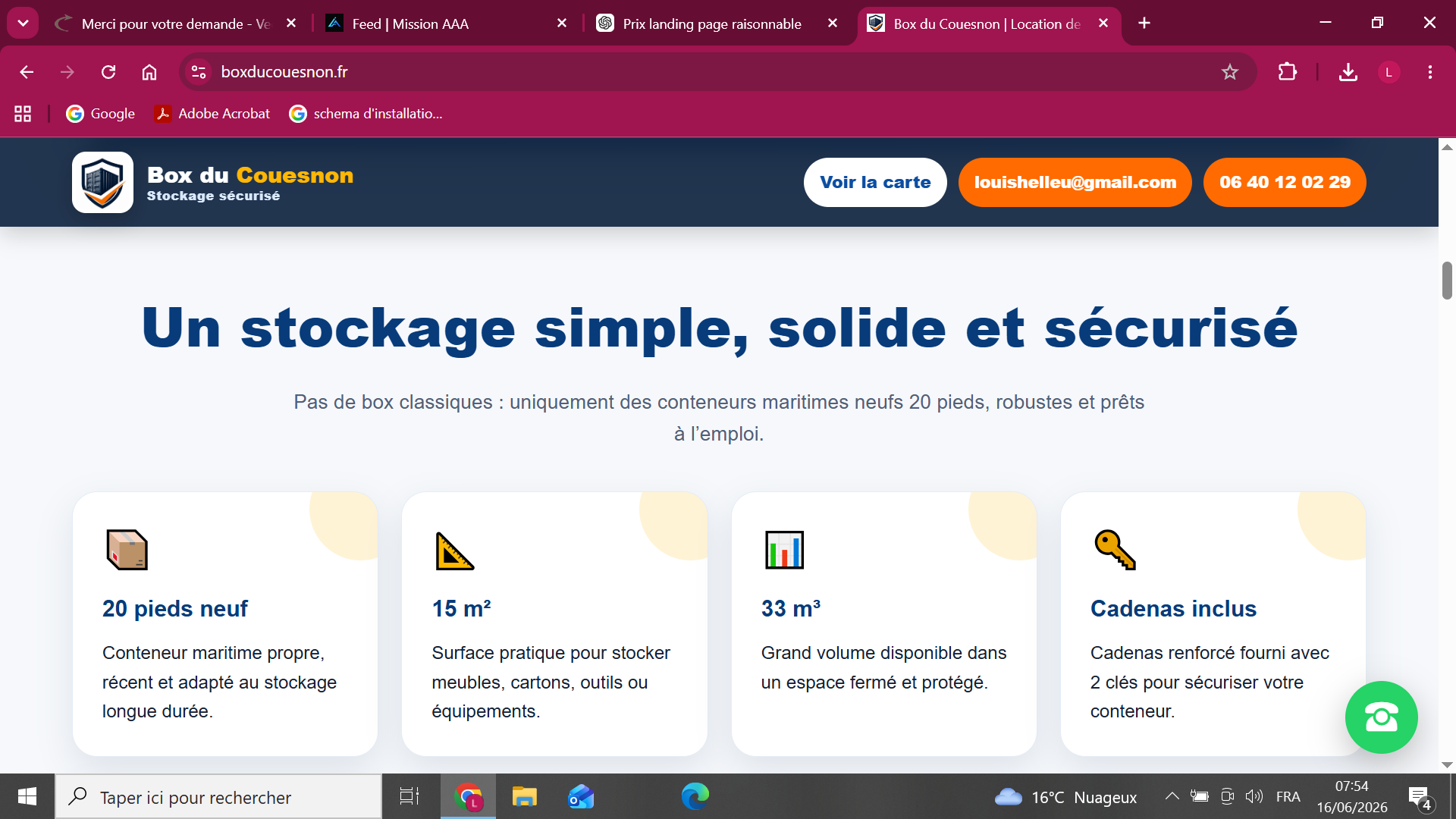Click the Box du Couesnon shield logo
Image resolution: width=1456 pixels, height=819 pixels.
tap(102, 182)
